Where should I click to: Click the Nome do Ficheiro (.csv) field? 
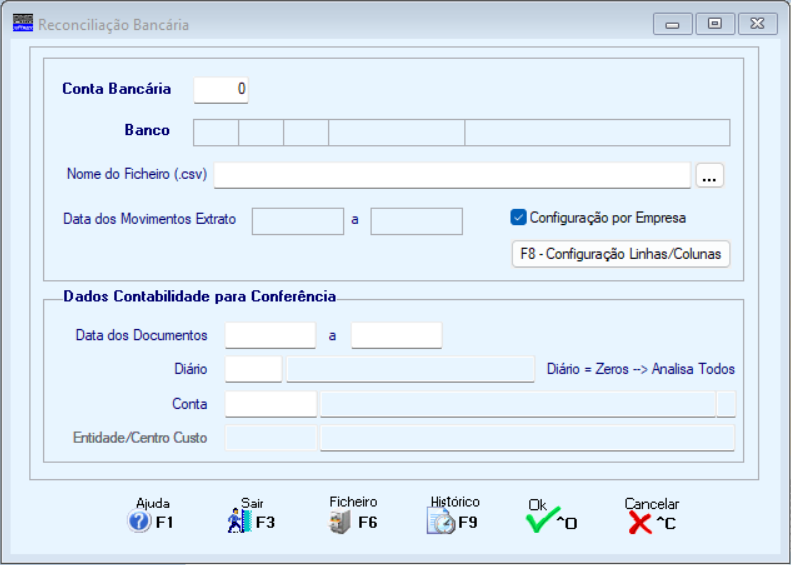[452, 176]
